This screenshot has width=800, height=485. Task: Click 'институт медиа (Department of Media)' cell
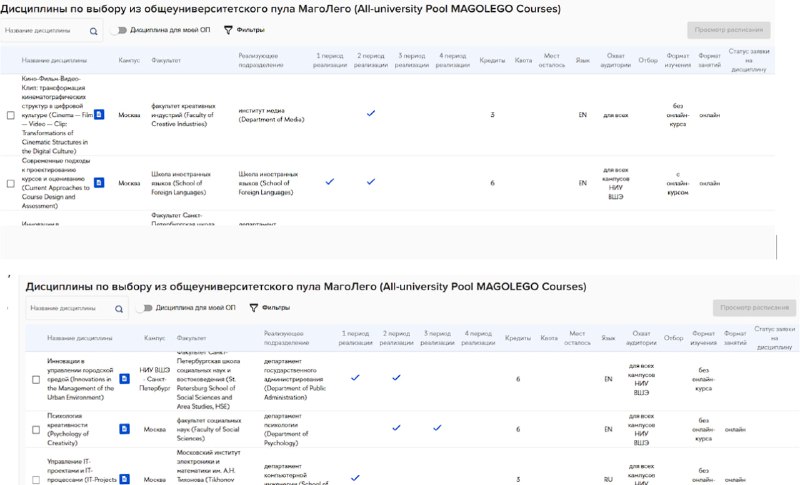pos(271,115)
